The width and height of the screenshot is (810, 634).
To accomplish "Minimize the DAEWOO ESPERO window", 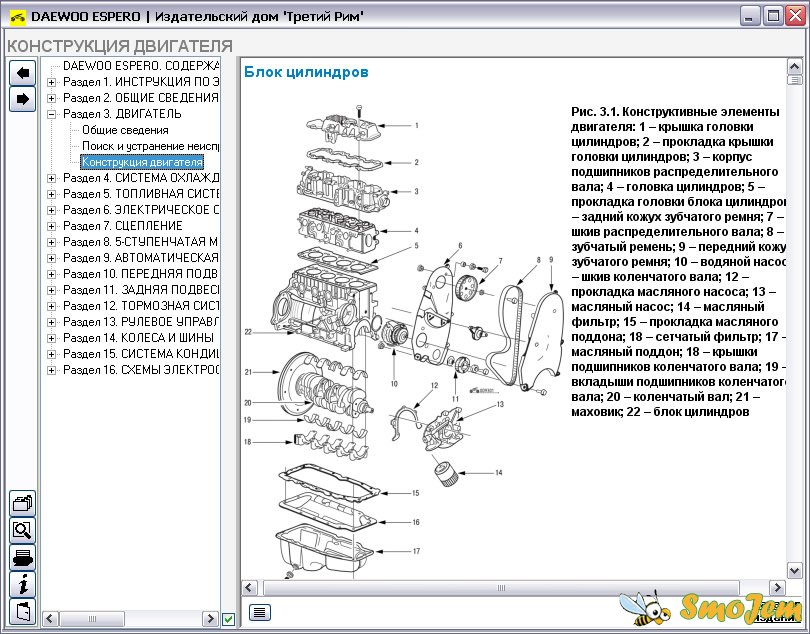I will (x=750, y=16).
